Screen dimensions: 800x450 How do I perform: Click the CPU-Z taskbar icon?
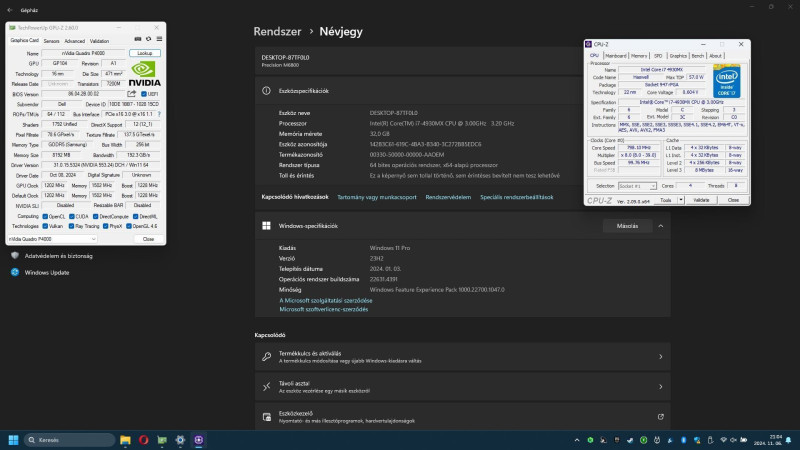[198, 440]
